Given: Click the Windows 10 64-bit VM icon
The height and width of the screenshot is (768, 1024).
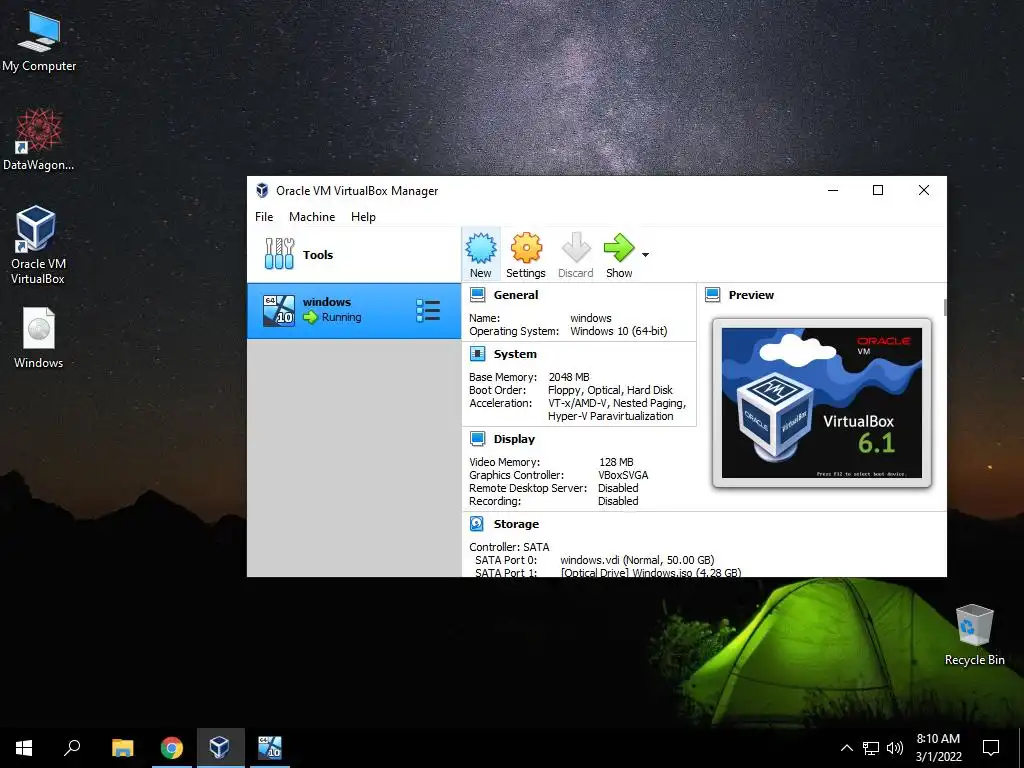Looking at the screenshot, I should coord(279,310).
